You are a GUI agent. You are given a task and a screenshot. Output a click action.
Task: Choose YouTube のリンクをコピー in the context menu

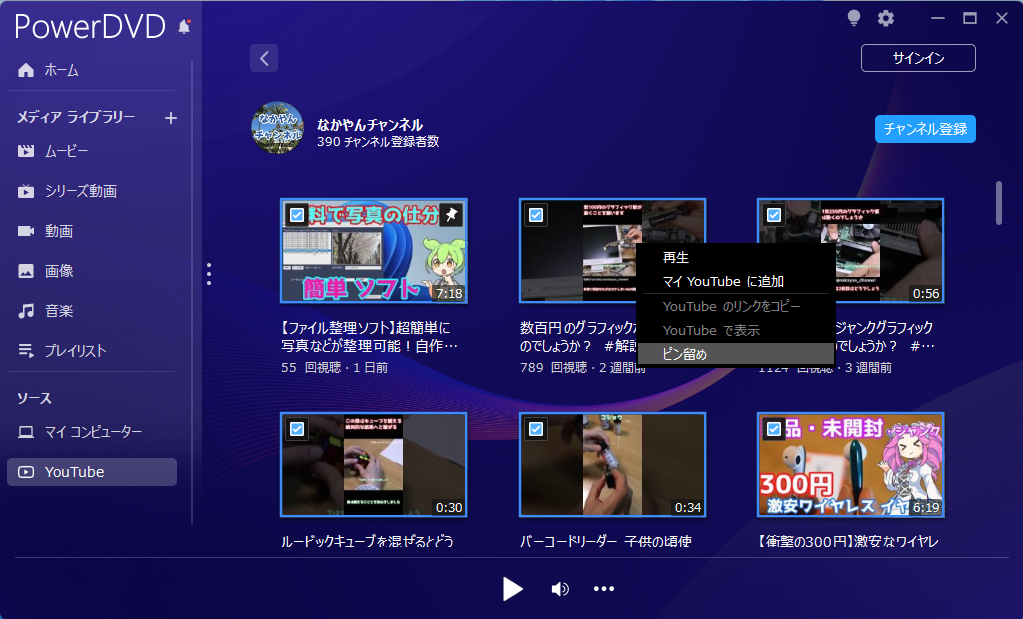click(x=735, y=306)
